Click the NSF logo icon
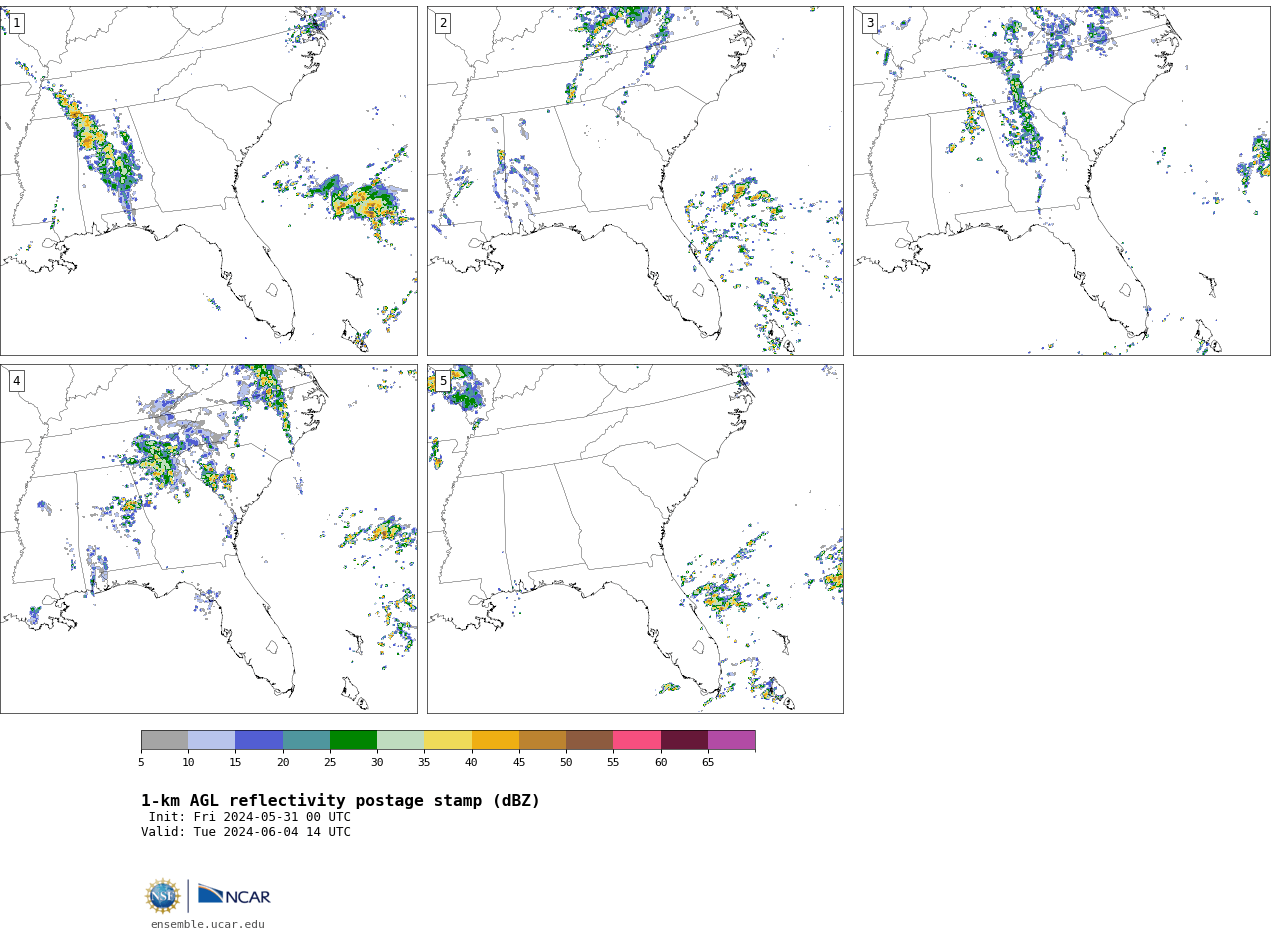This screenshot has height=936, width=1280. (163, 896)
